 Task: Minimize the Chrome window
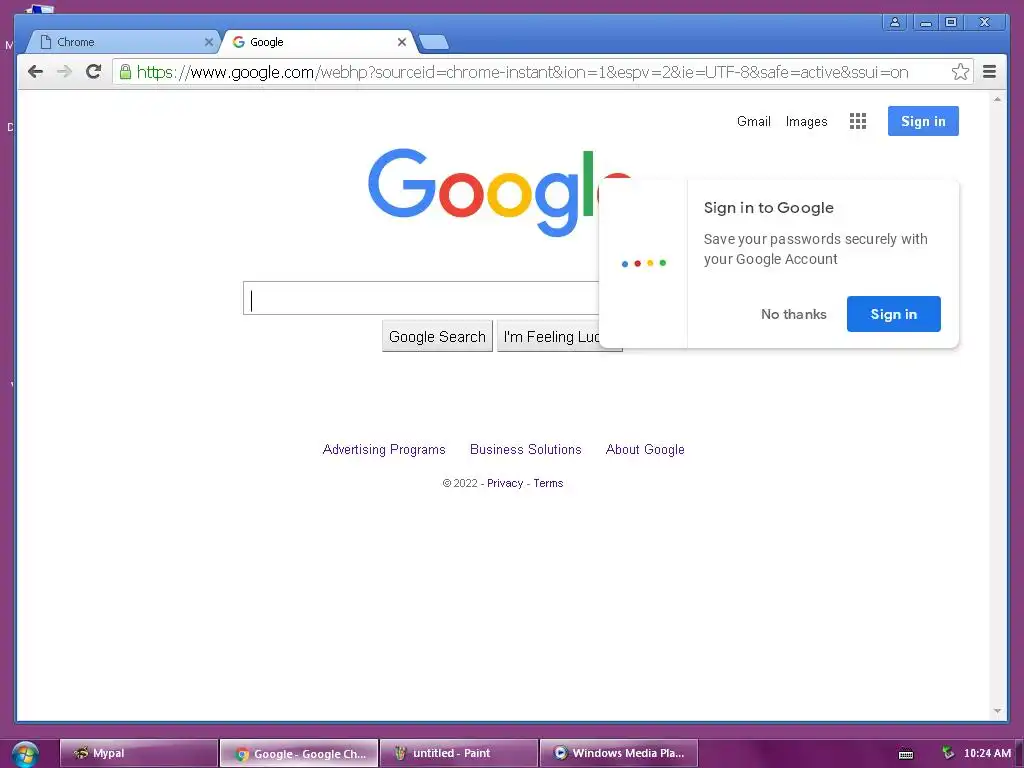point(925,22)
